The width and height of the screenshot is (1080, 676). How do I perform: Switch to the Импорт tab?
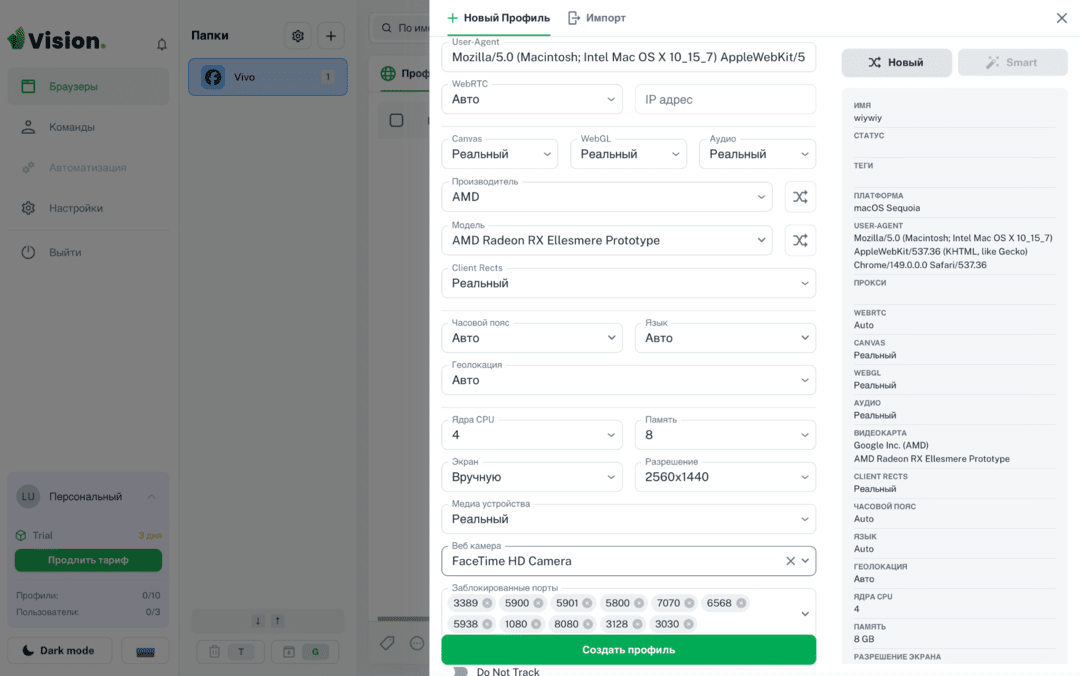click(596, 18)
